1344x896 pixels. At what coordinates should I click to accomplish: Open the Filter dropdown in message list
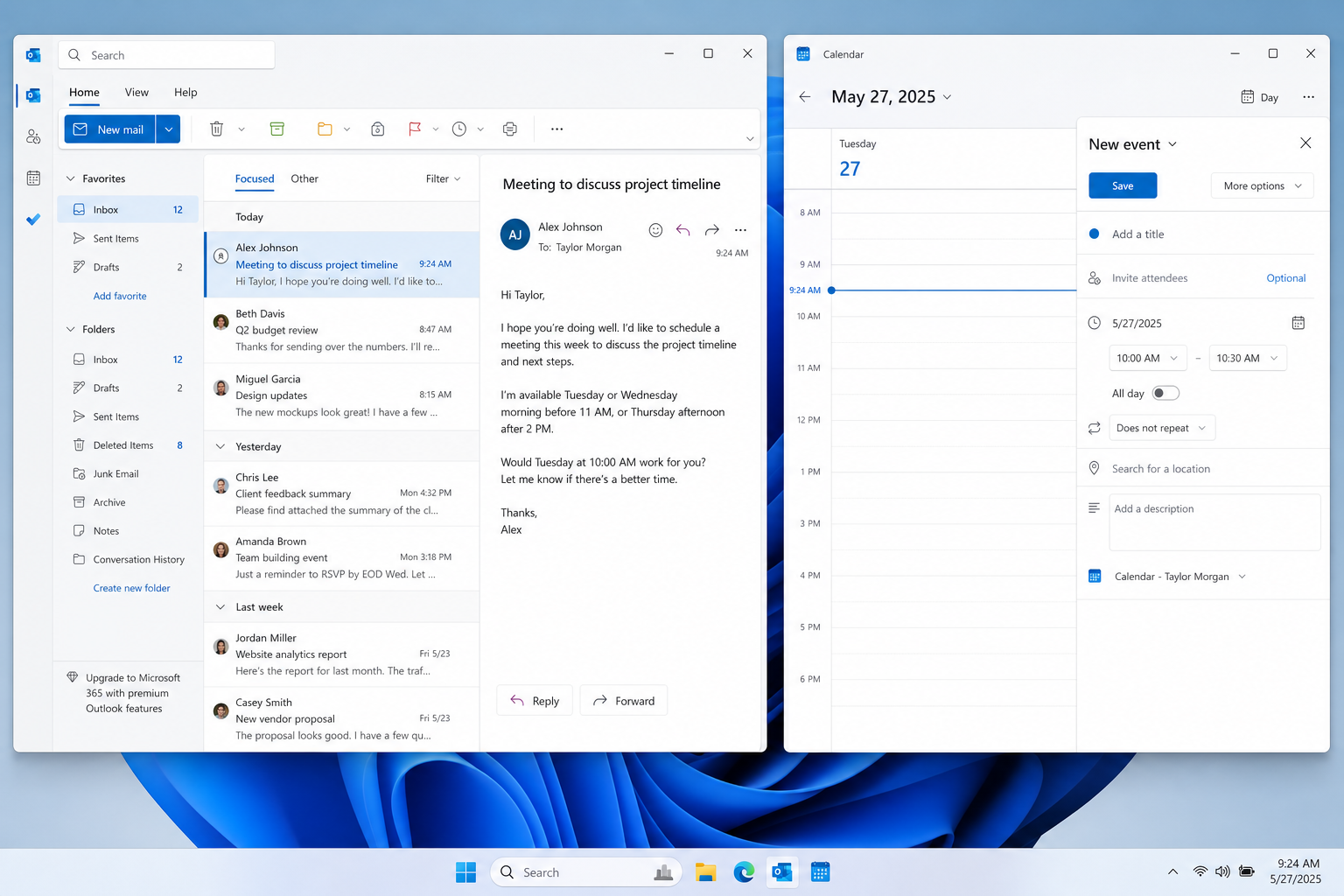[x=443, y=178]
